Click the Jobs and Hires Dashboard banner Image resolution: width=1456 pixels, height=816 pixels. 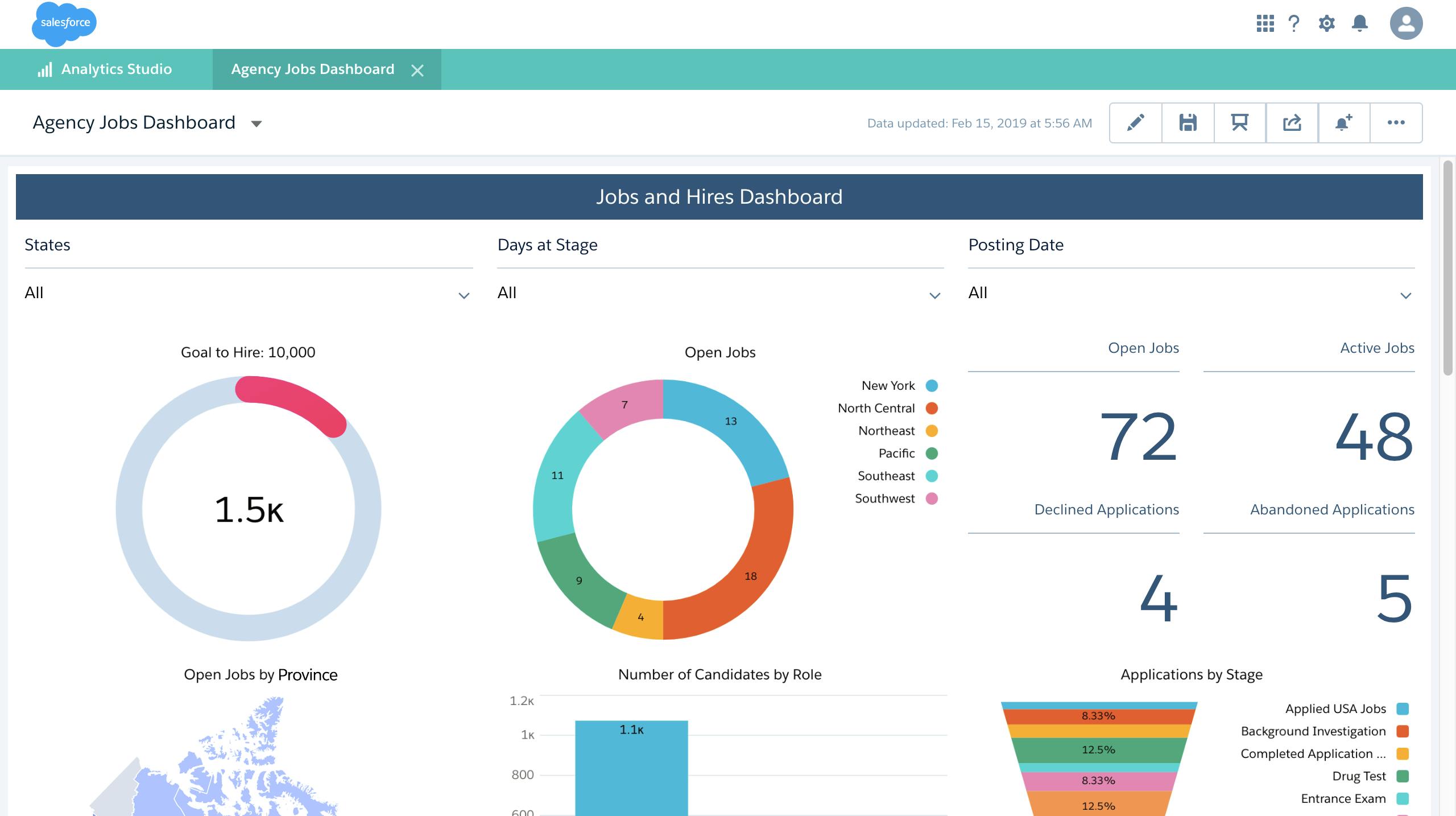719,197
